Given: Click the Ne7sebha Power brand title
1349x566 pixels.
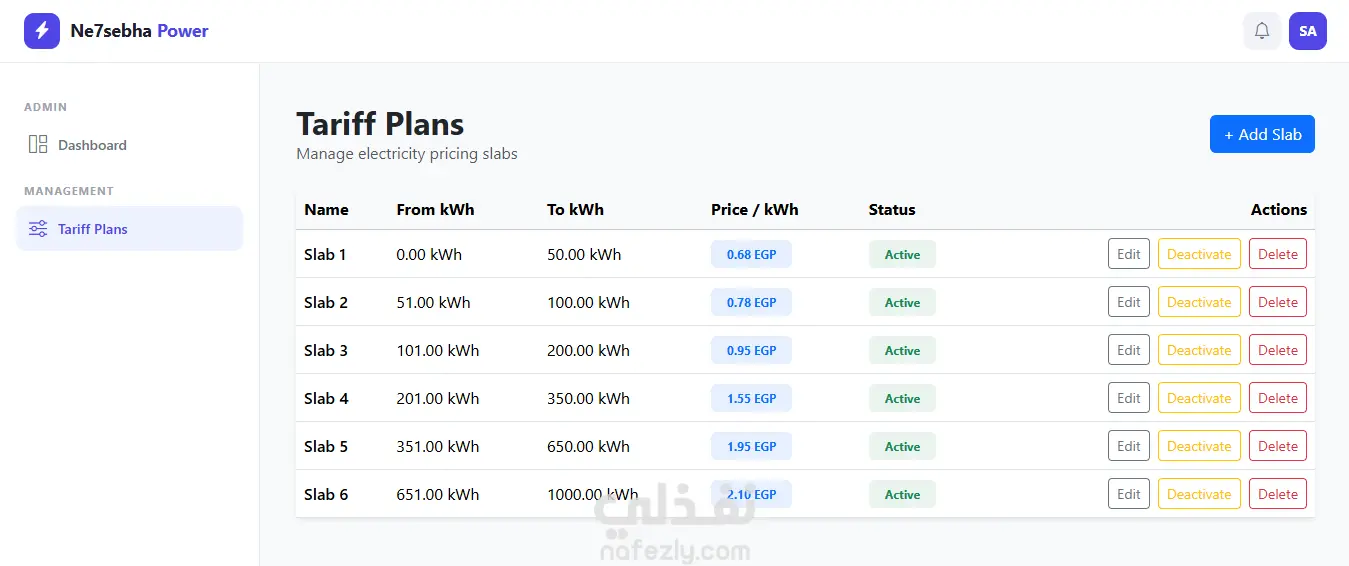Looking at the screenshot, I should click(x=140, y=31).
